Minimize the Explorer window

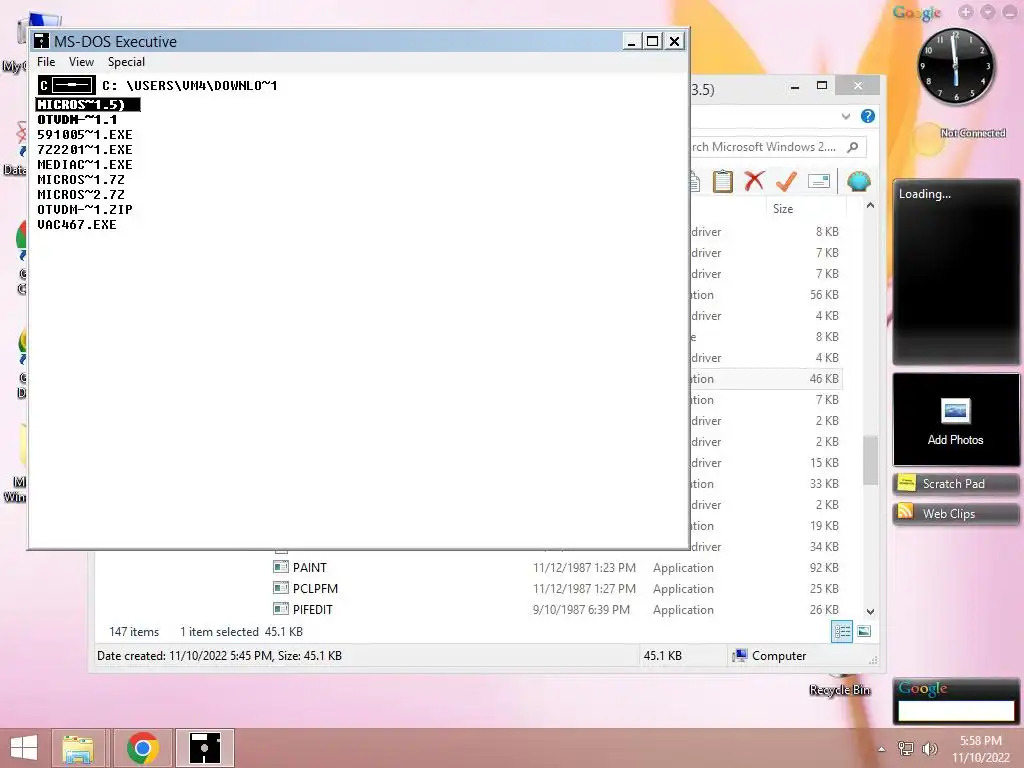[x=795, y=86]
